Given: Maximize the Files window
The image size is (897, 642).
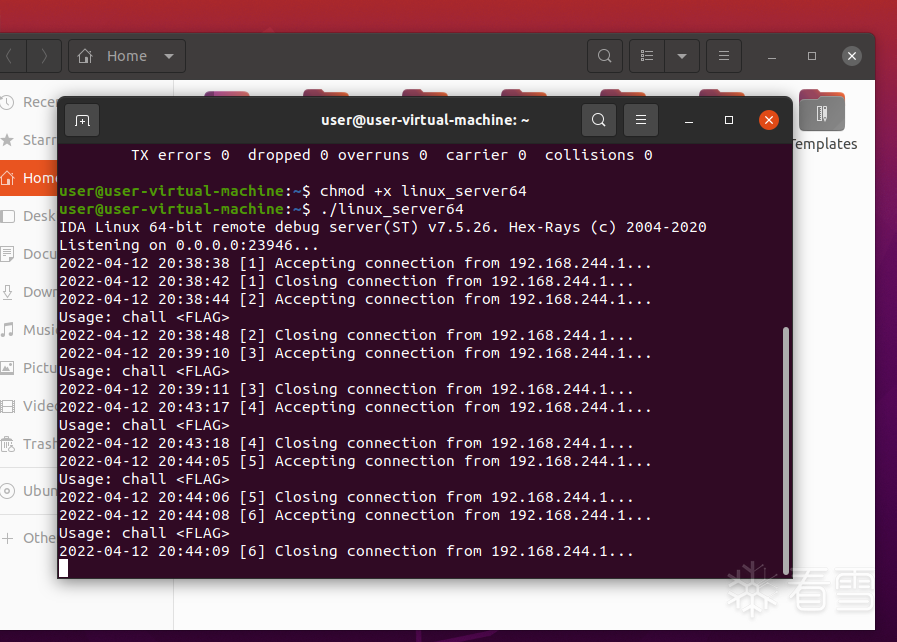Looking at the screenshot, I should [x=812, y=56].
